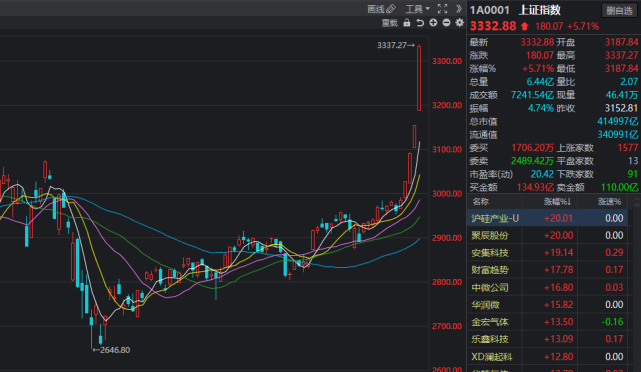This screenshot has width=641, height=372.
Task: Open chart settings gear icon
Action: (459, 23)
